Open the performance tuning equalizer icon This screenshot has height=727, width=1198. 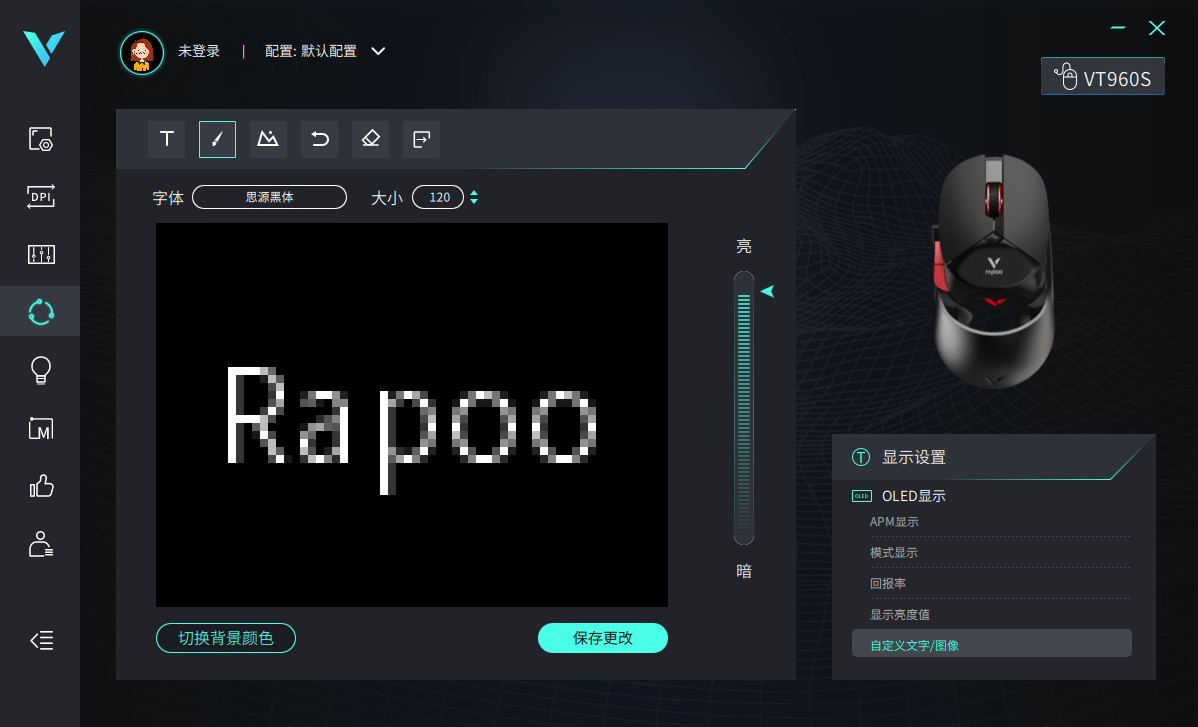pyautogui.click(x=40, y=254)
